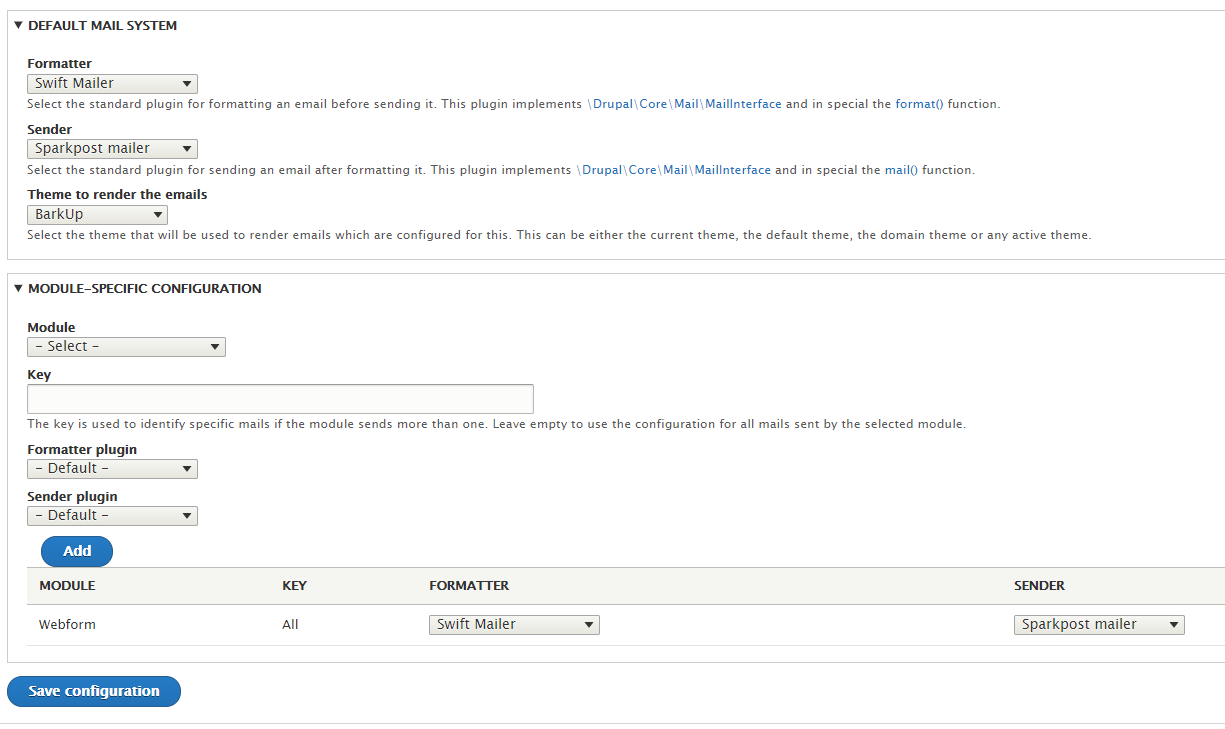Open the Formatter plugin dropdown
1225x729 pixels.
click(x=112, y=468)
